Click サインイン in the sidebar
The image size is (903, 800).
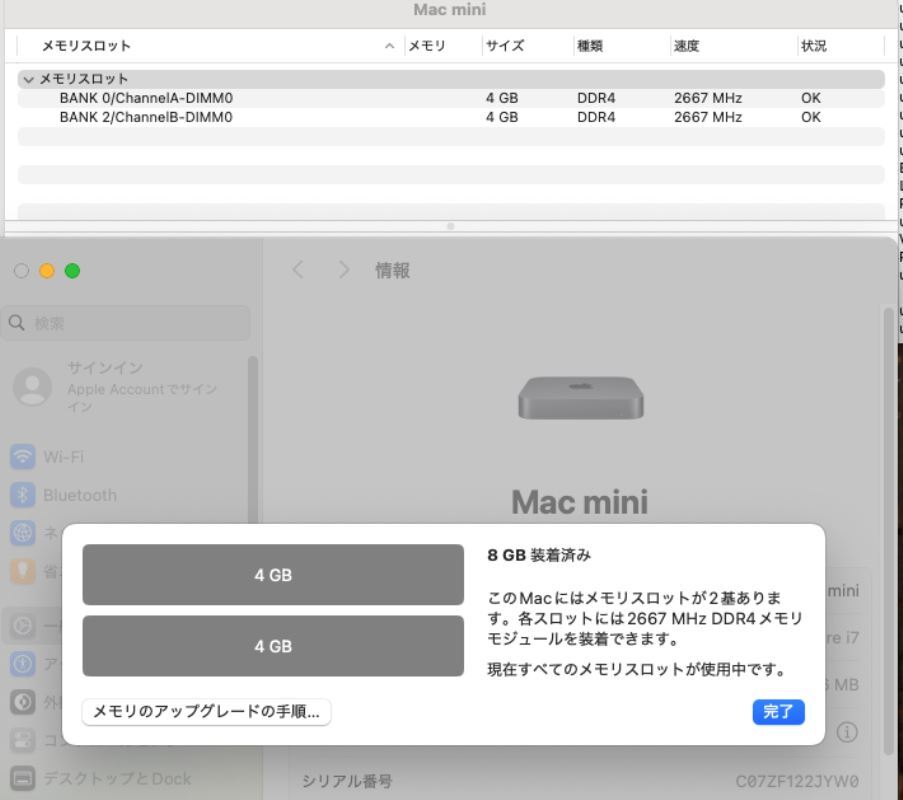click(x=105, y=367)
